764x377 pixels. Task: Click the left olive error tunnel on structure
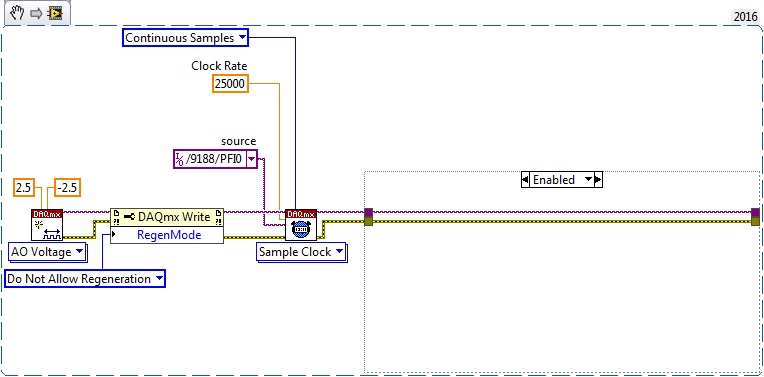368,221
